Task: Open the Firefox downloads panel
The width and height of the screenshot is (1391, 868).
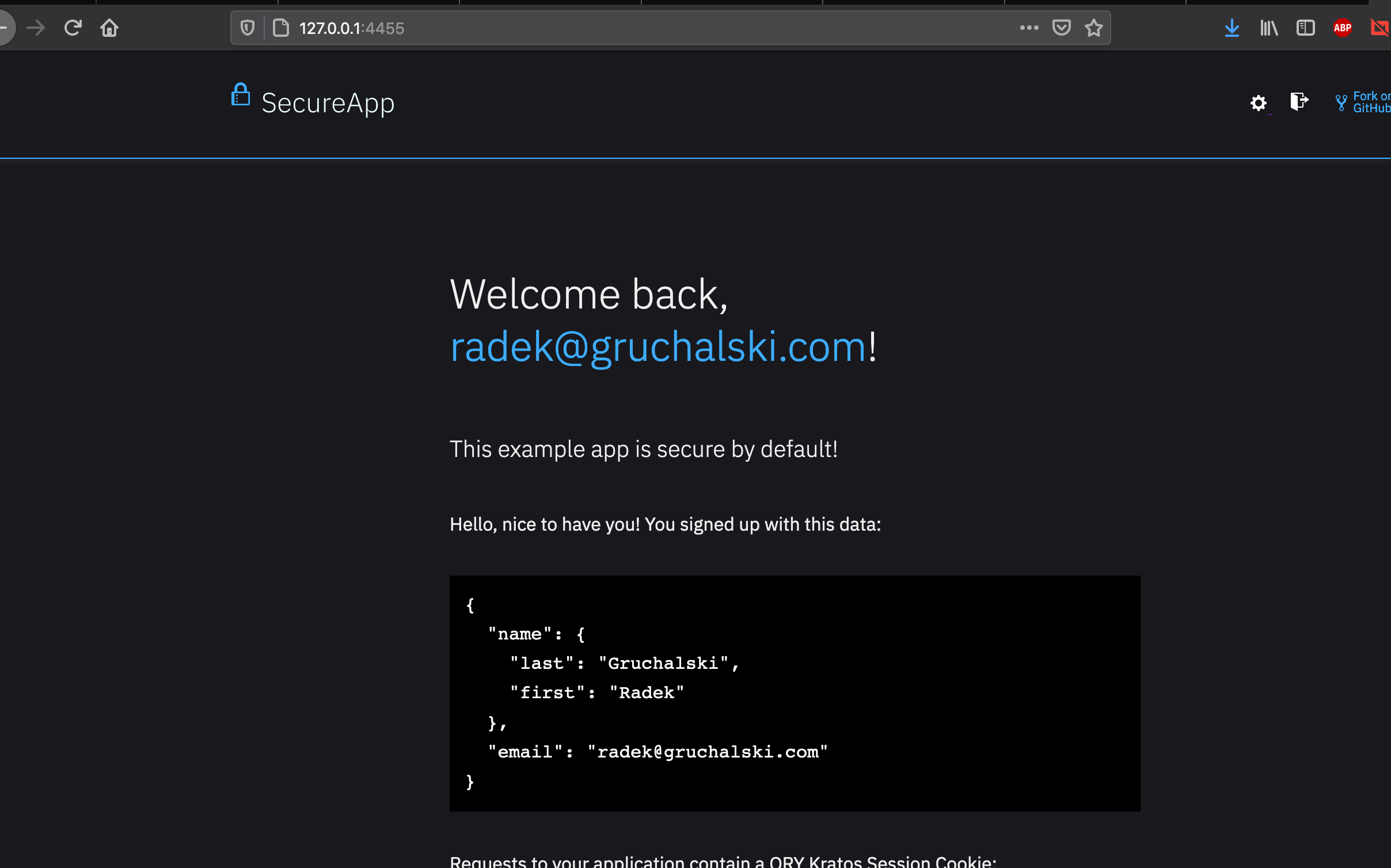Action: point(1232,28)
